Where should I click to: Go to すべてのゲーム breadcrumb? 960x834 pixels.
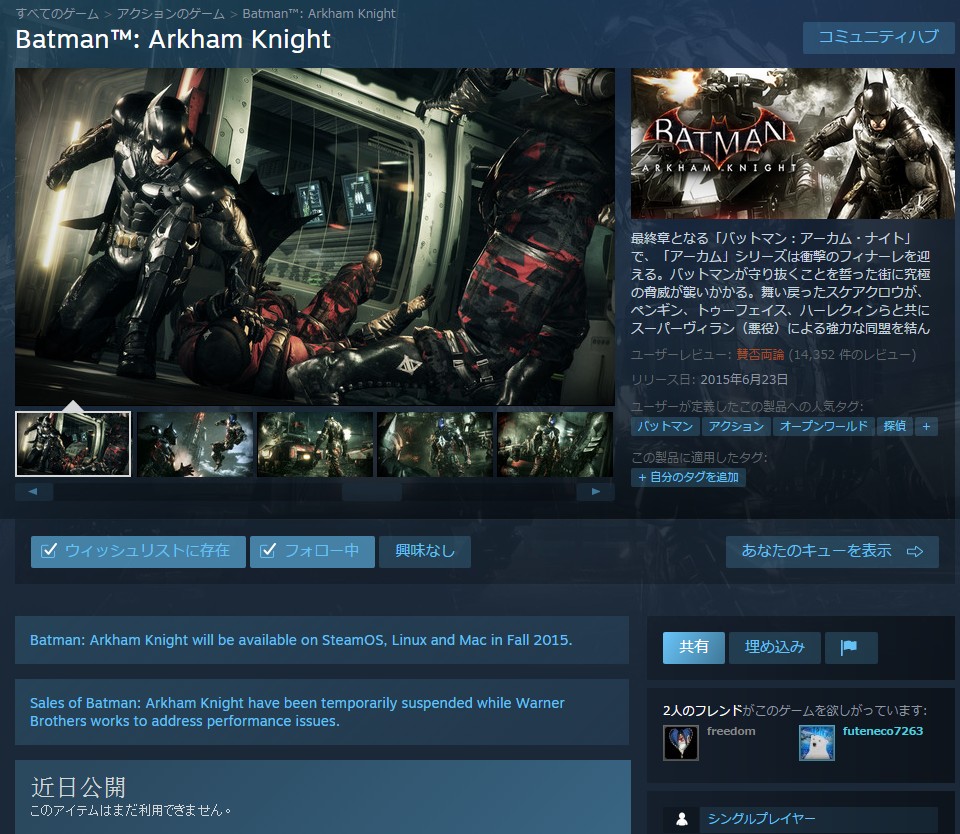[57, 13]
